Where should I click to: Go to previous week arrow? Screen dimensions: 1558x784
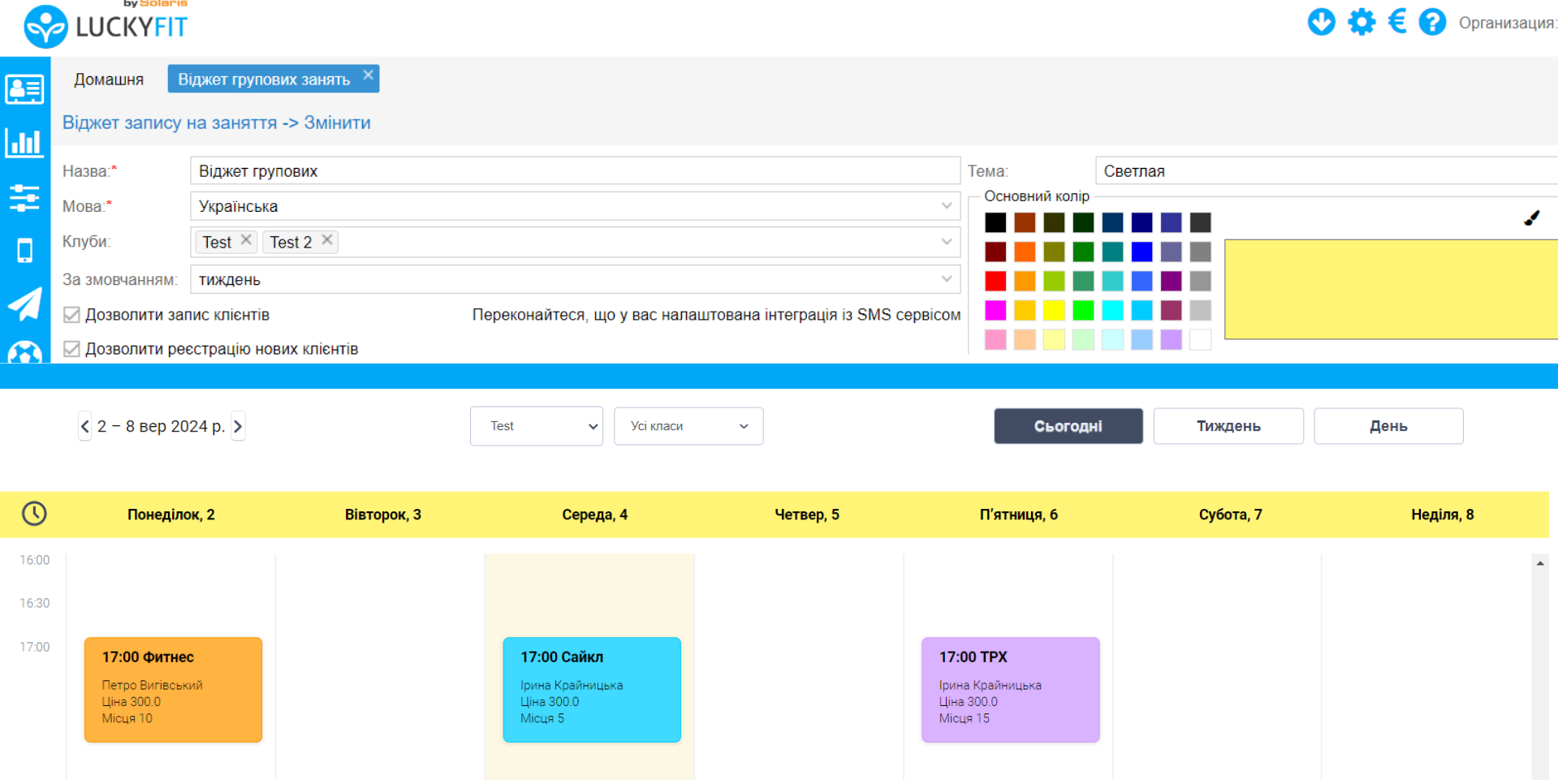click(x=85, y=426)
